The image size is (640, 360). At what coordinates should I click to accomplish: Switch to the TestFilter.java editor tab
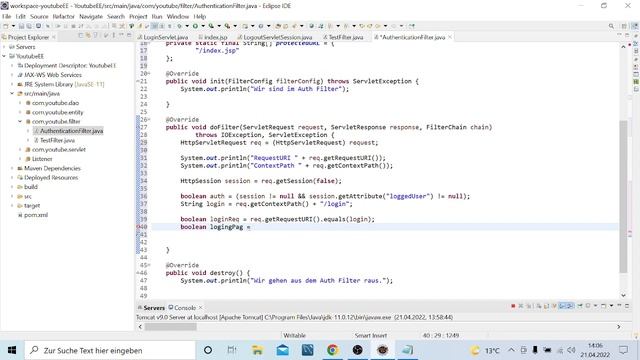[x=343, y=37]
